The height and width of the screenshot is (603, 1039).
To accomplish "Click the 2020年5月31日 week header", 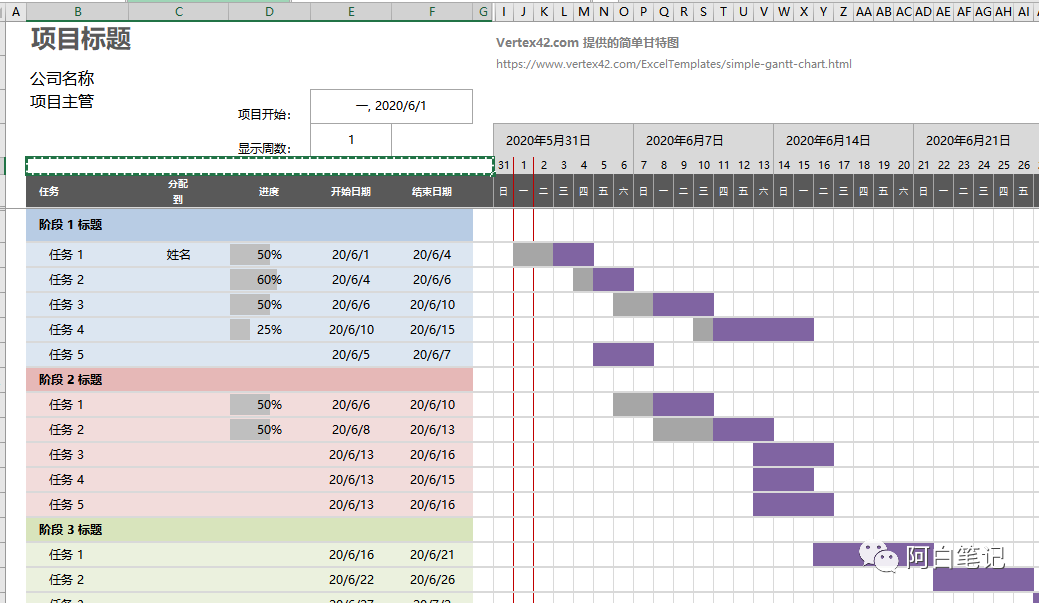I will click(563, 140).
